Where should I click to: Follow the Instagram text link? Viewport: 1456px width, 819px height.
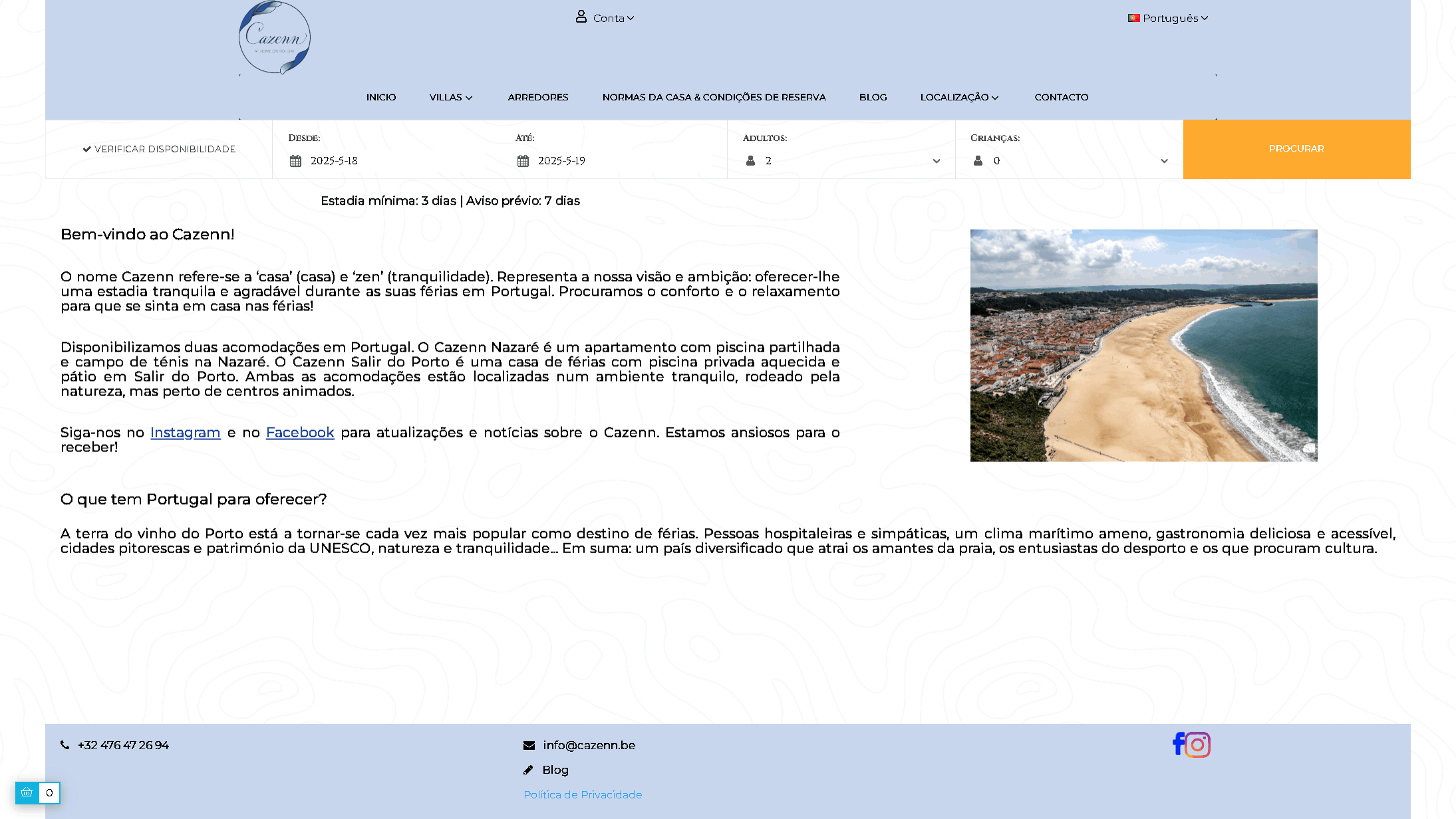click(x=185, y=433)
